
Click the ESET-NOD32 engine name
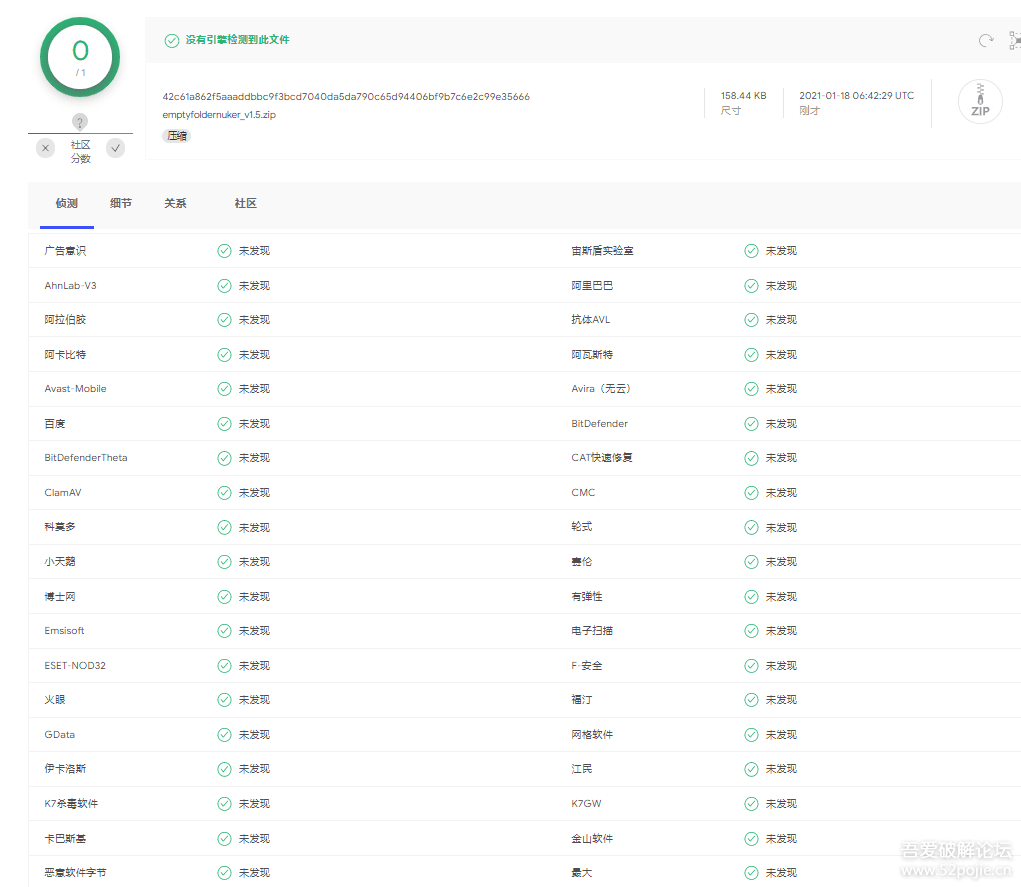coord(75,665)
